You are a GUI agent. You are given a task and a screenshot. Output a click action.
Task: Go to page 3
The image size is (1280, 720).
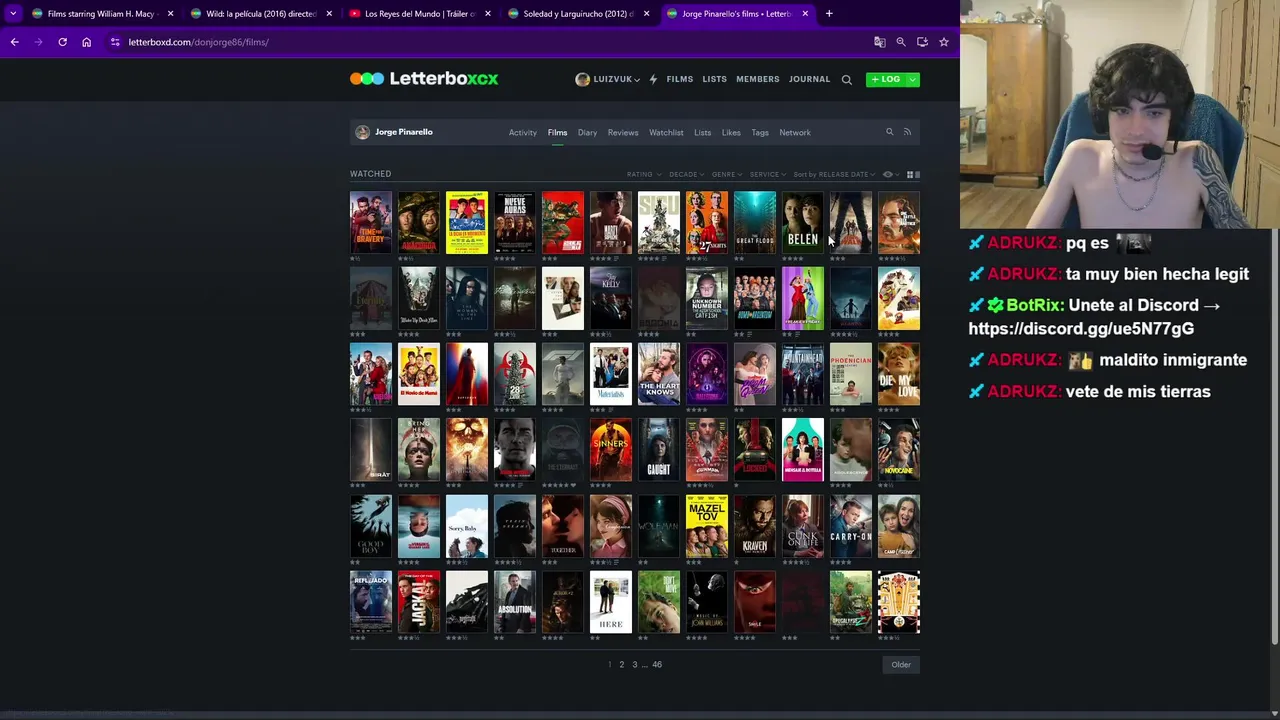point(634,664)
